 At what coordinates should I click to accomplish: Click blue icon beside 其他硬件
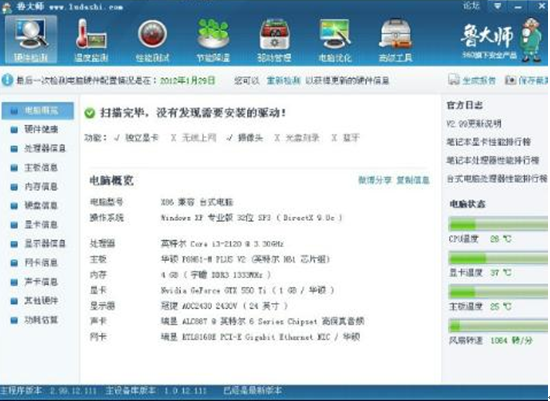[14, 301]
